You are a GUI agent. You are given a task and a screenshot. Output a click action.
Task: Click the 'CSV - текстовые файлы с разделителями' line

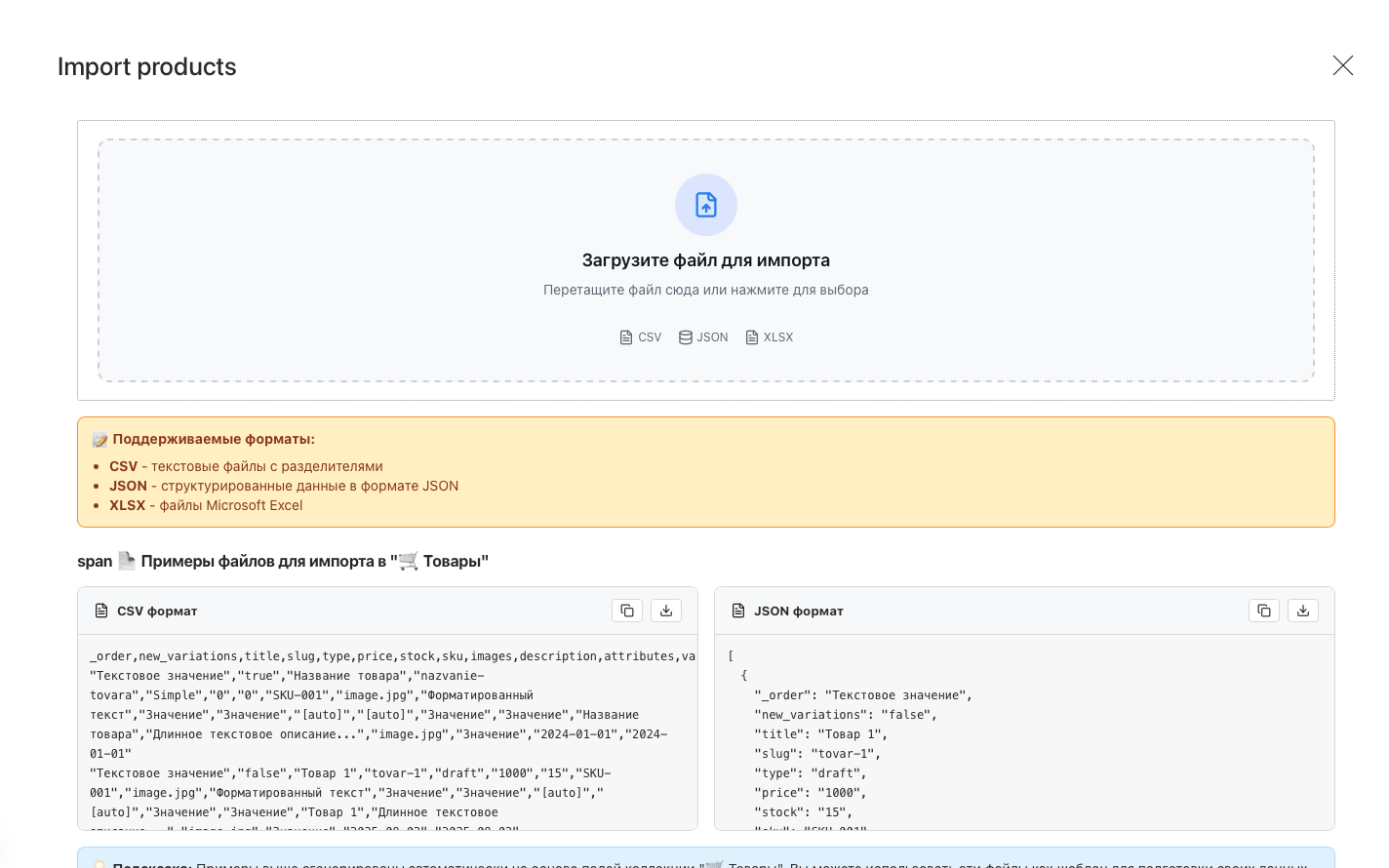(246, 466)
